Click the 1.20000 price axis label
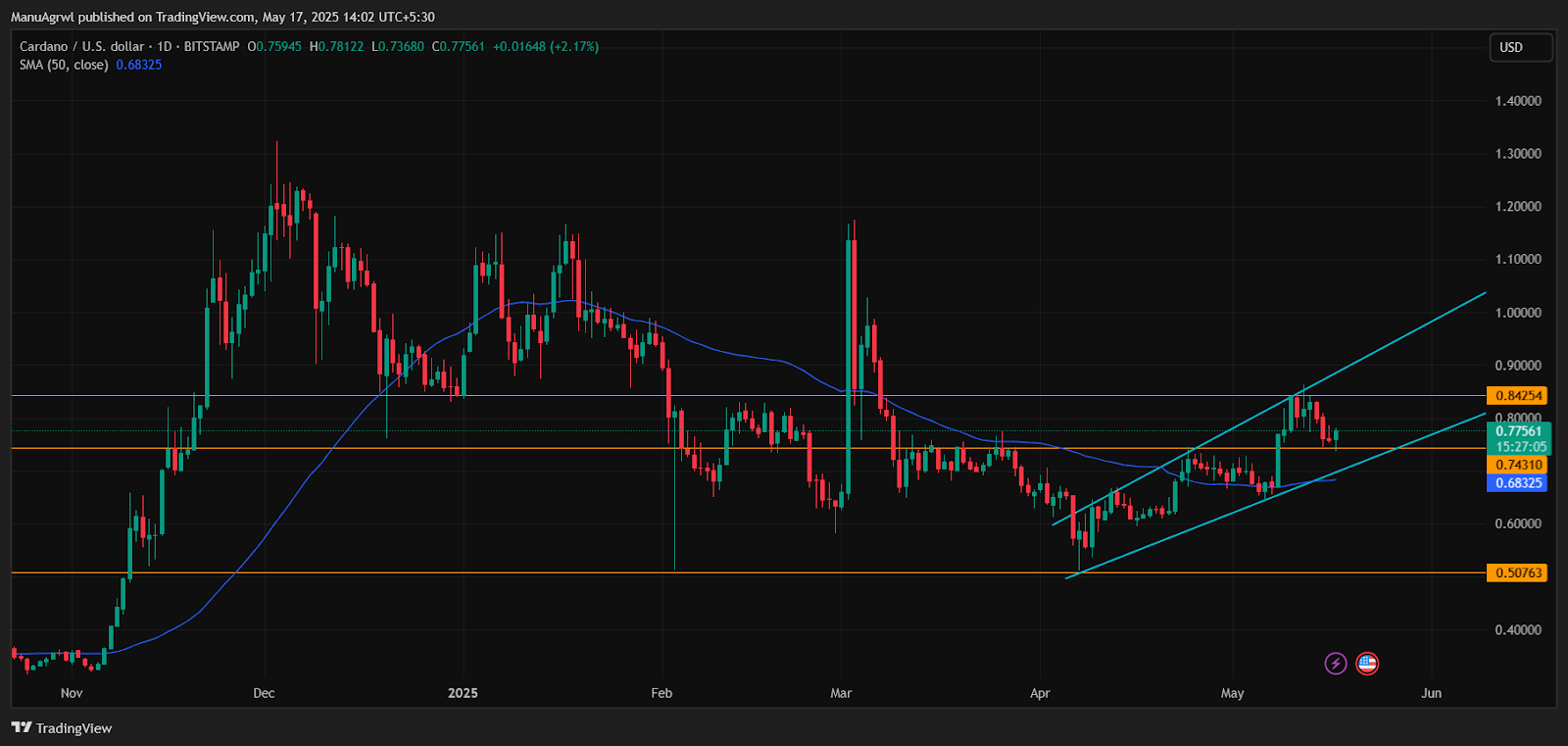The height and width of the screenshot is (746, 1568). (x=1518, y=207)
